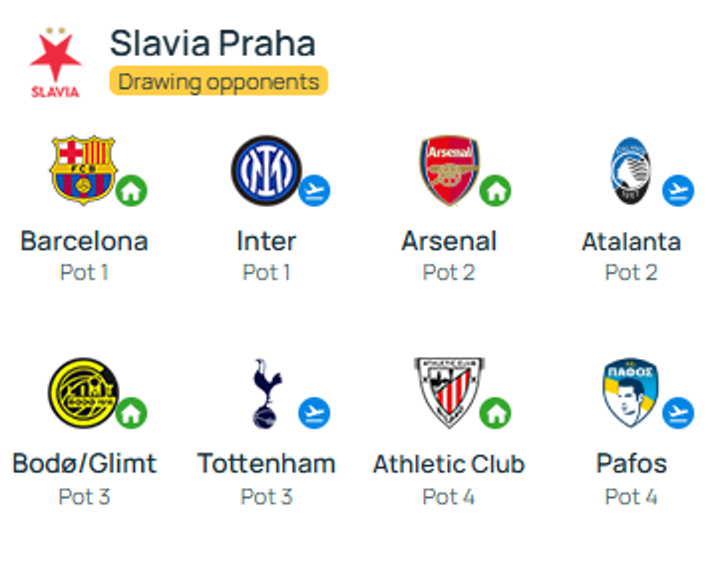Screen dimensions: 720x566
Task: Select the Tottenham cockerel logo
Action: click(266, 392)
